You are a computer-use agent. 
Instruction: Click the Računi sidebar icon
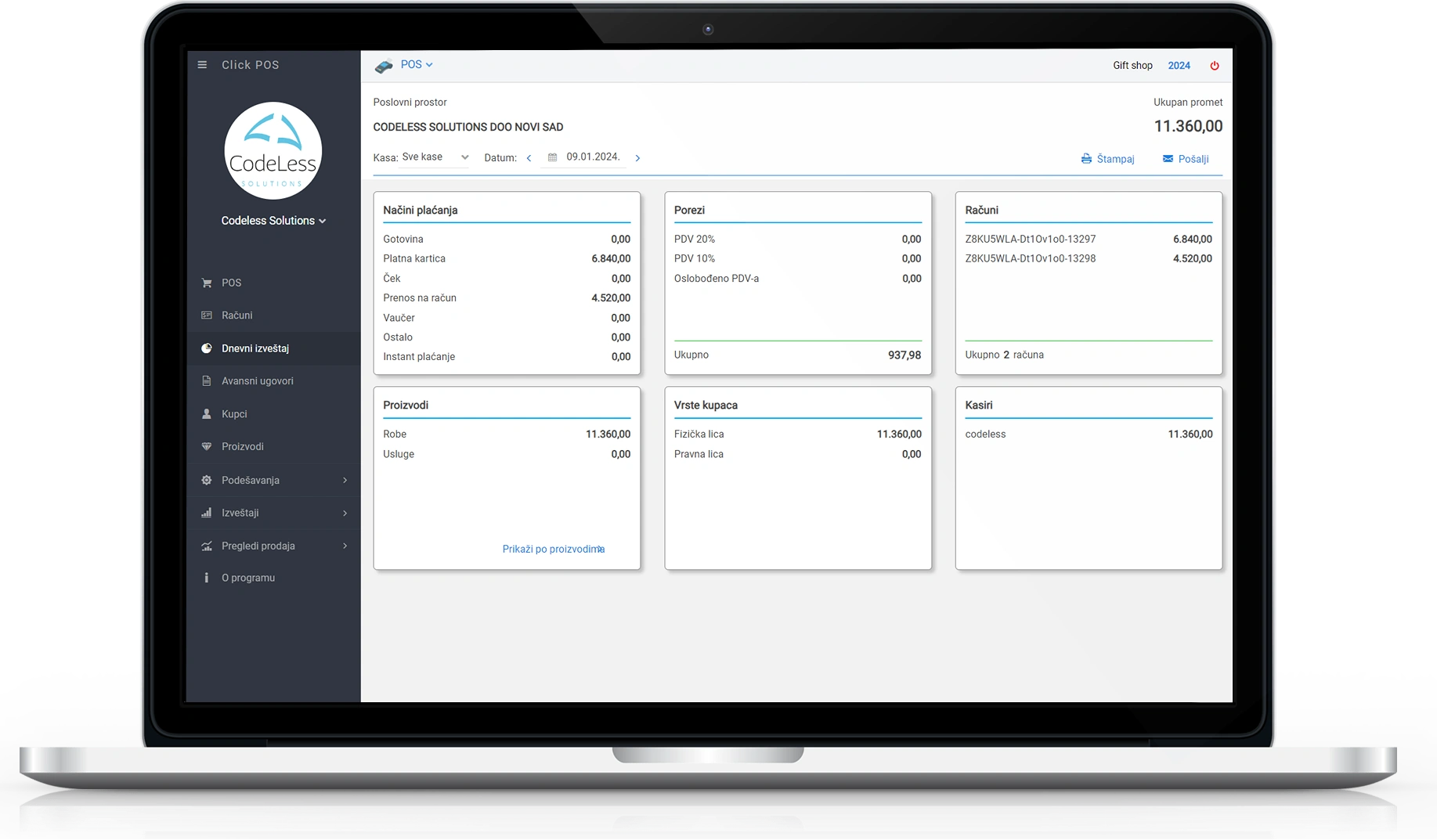(207, 315)
